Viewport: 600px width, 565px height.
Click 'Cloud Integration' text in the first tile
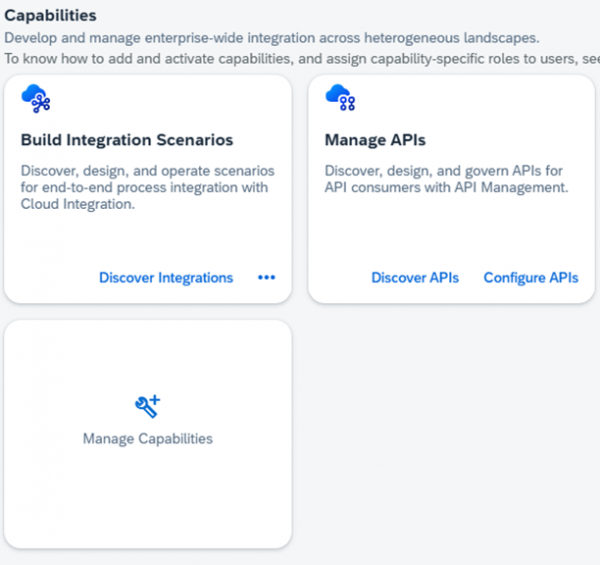(x=77, y=205)
